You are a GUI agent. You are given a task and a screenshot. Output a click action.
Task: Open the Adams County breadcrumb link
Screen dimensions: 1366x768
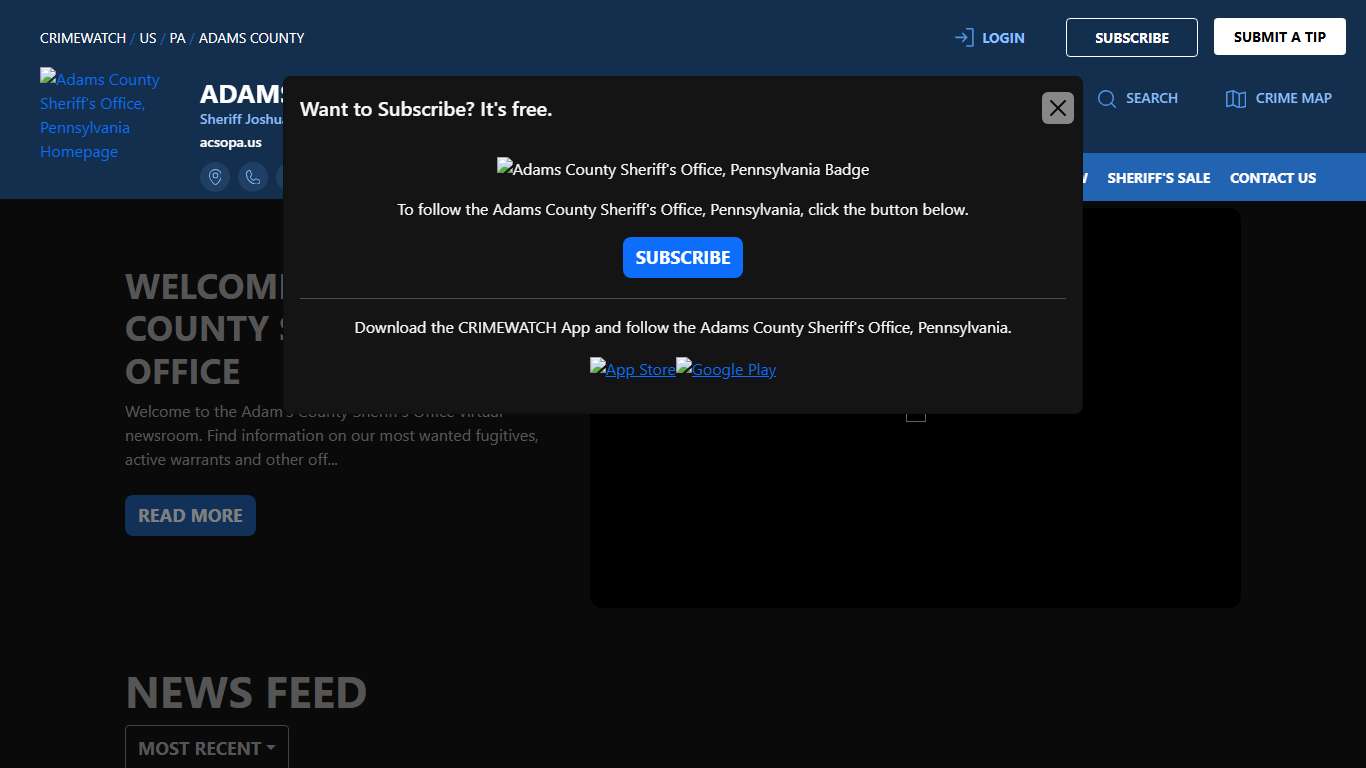(251, 38)
